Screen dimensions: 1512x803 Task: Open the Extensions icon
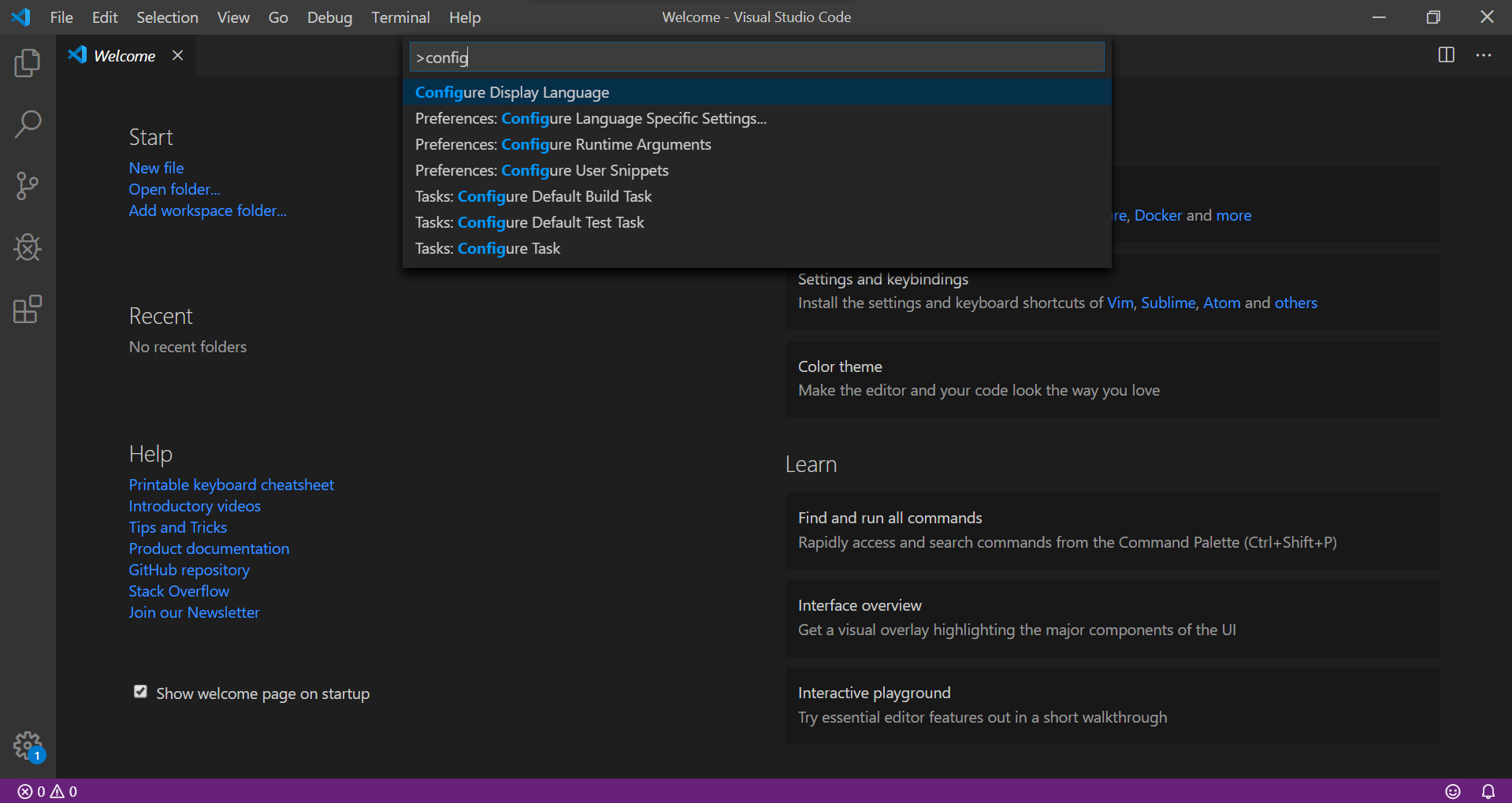coord(28,310)
